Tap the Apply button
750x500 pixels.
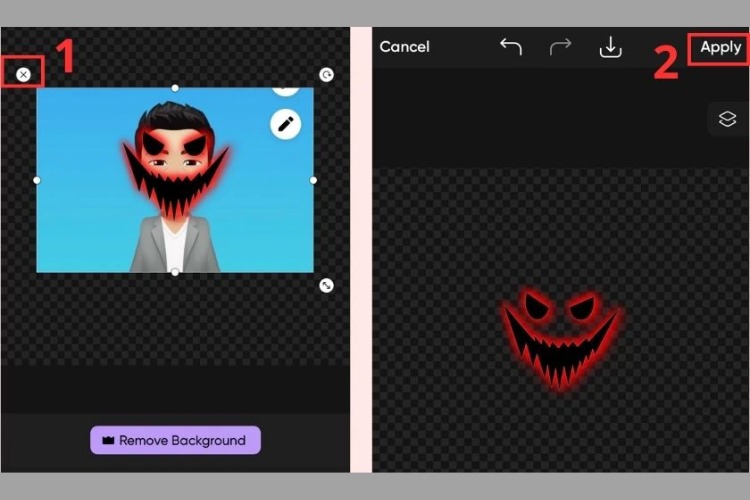coord(720,47)
